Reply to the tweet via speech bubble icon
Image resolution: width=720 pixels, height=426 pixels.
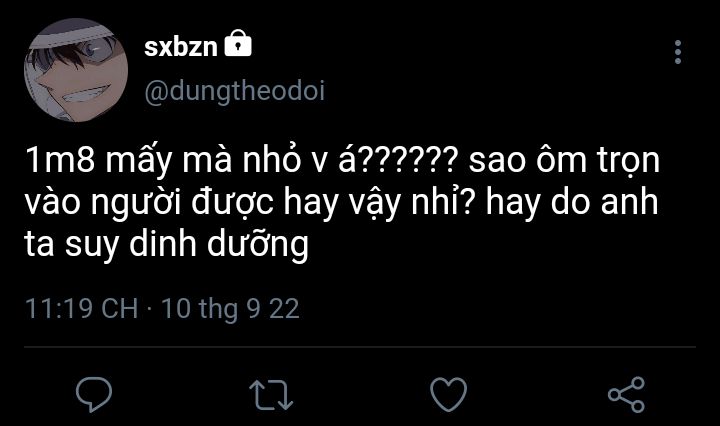coord(94,394)
